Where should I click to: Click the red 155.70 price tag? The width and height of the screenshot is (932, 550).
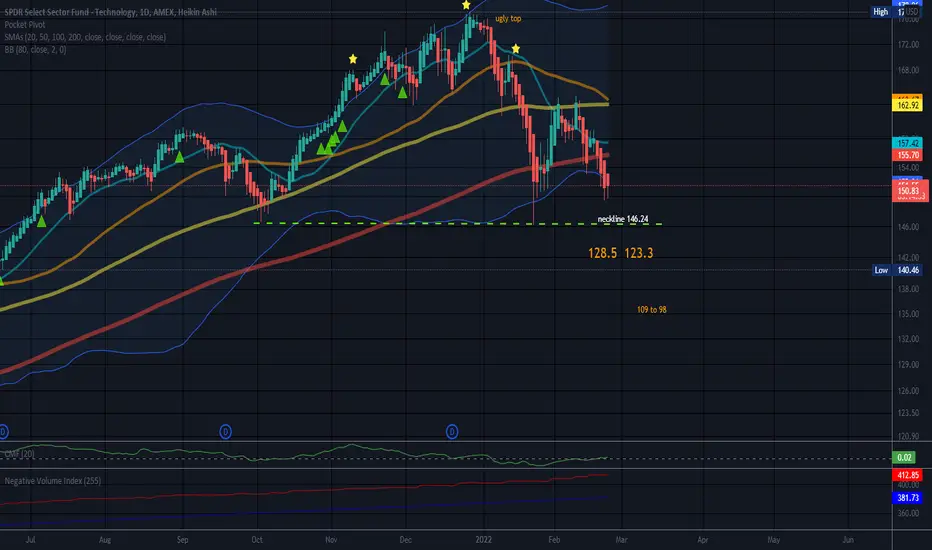click(x=908, y=155)
